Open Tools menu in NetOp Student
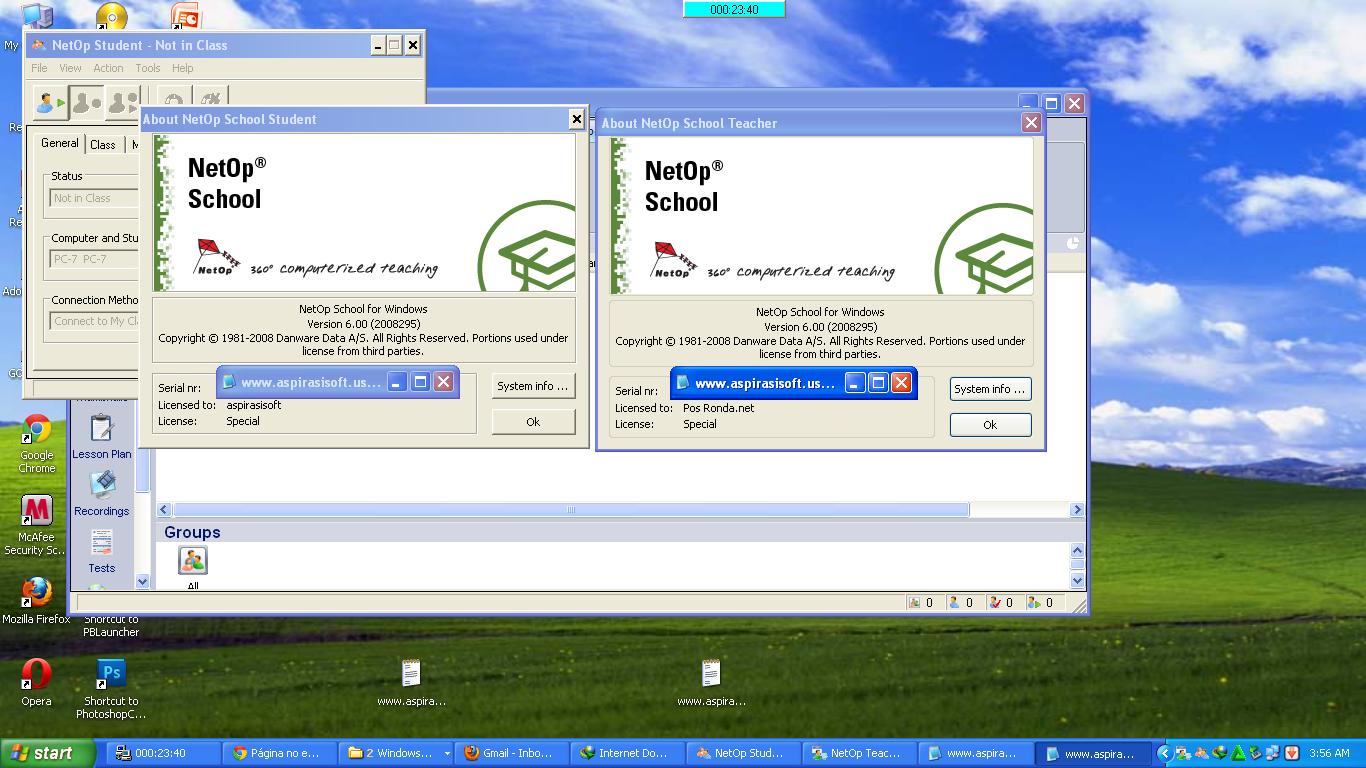Screen dimensions: 1366x768 pyautogui.click(x=148, y=68)
